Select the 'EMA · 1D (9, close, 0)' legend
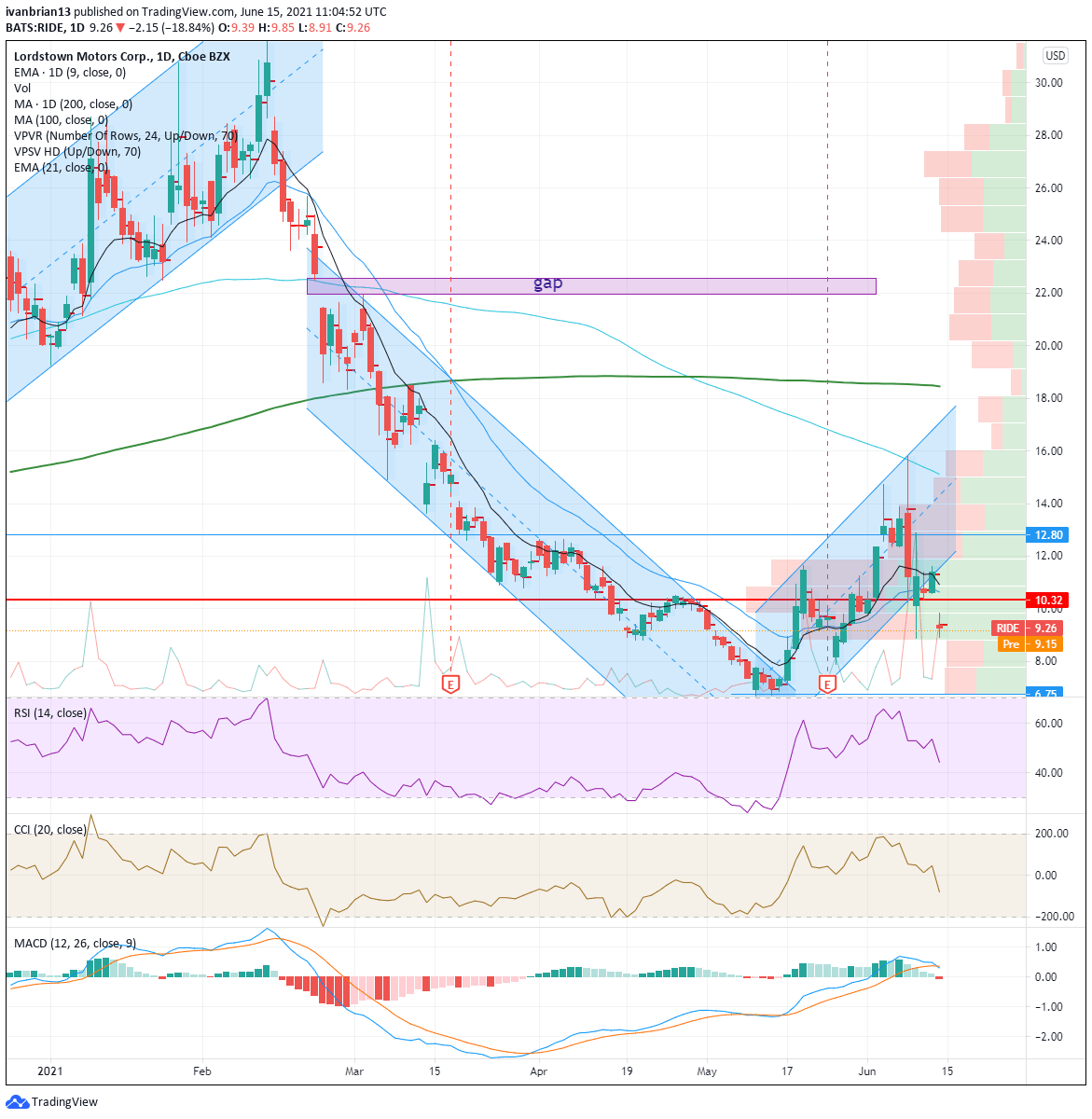1092x1119 pixels. [70, 72]
